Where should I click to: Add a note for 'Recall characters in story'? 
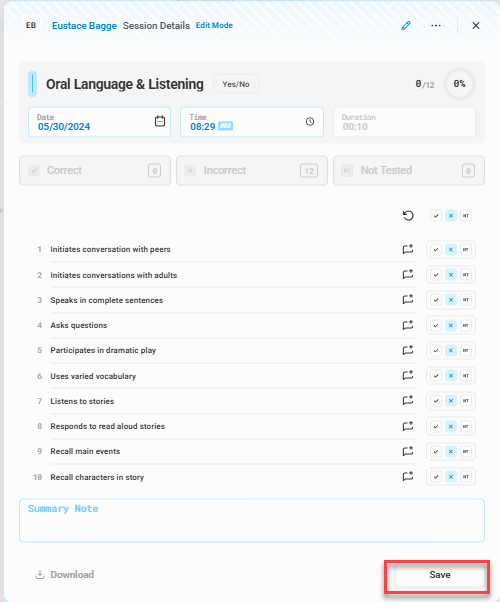point(408,476)
